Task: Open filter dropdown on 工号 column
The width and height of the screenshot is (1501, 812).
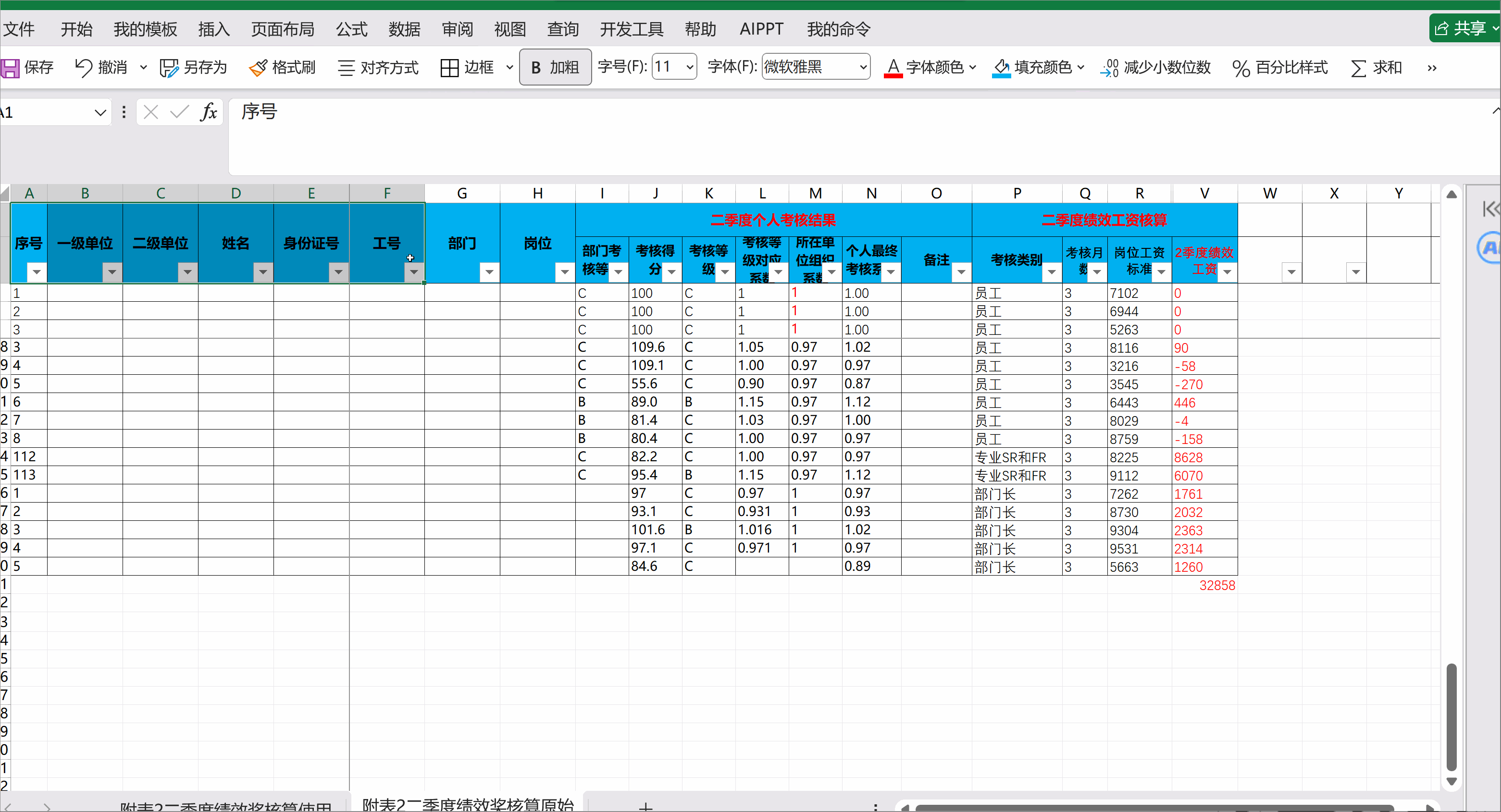Action: click(414, 272)
